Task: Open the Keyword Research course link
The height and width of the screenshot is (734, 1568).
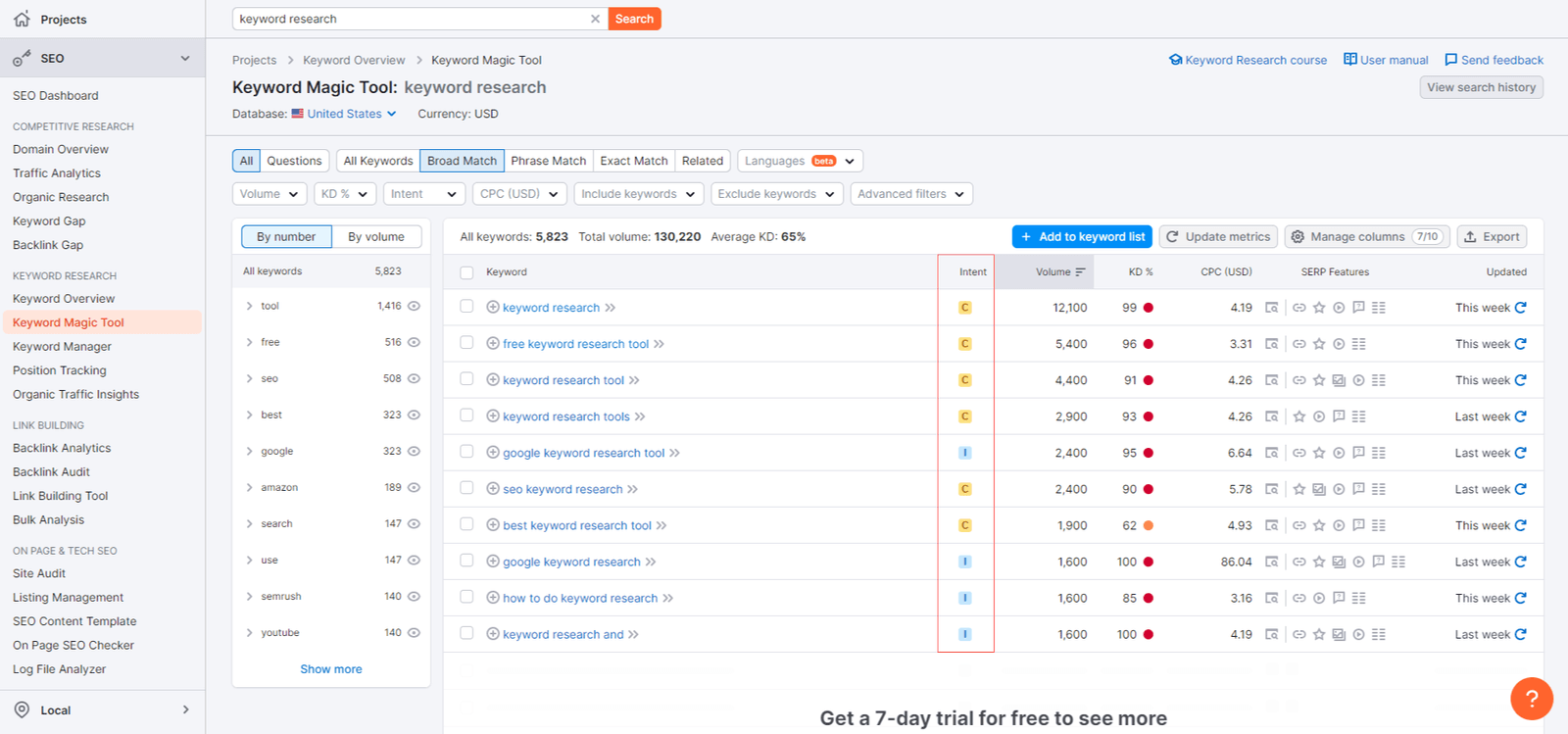Action: [x=1248, y=60]
